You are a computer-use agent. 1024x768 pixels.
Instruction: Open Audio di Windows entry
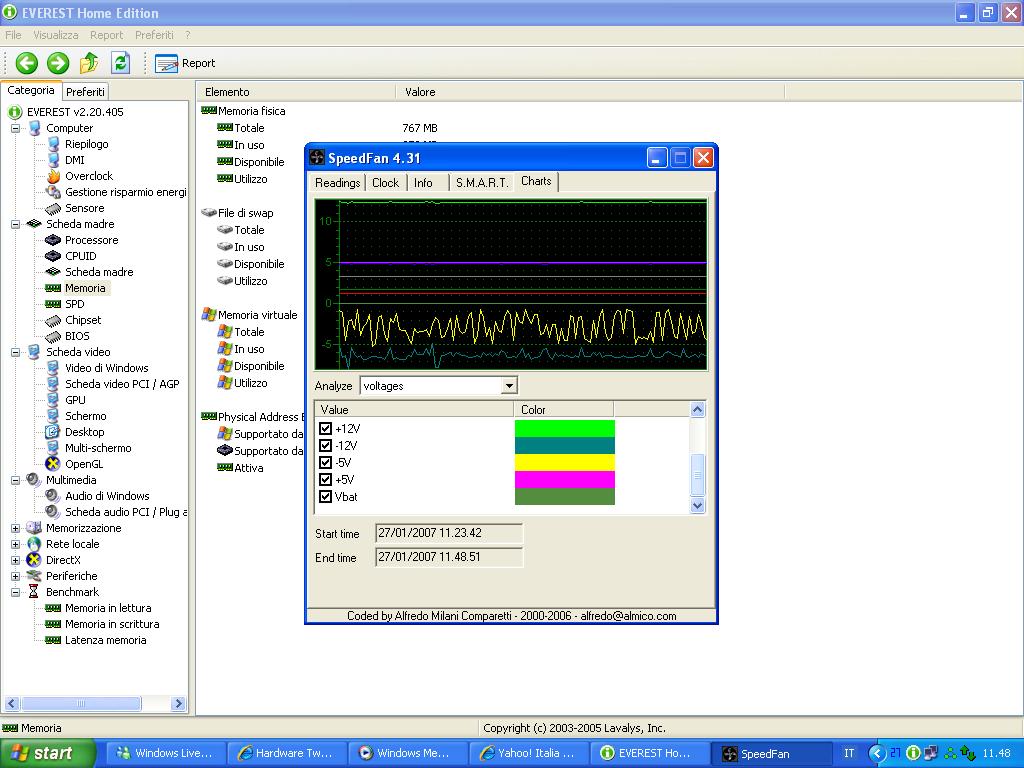tap(107, 496)
